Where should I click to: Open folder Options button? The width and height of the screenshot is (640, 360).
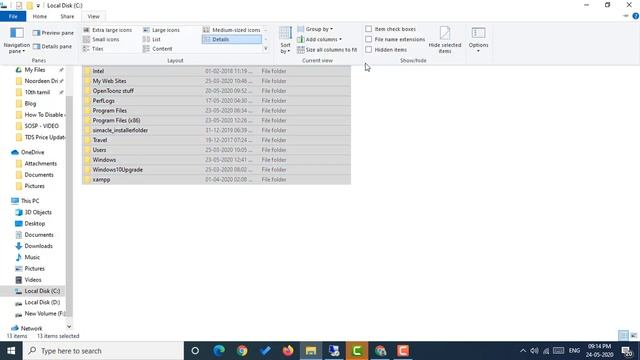click(478, 40)
